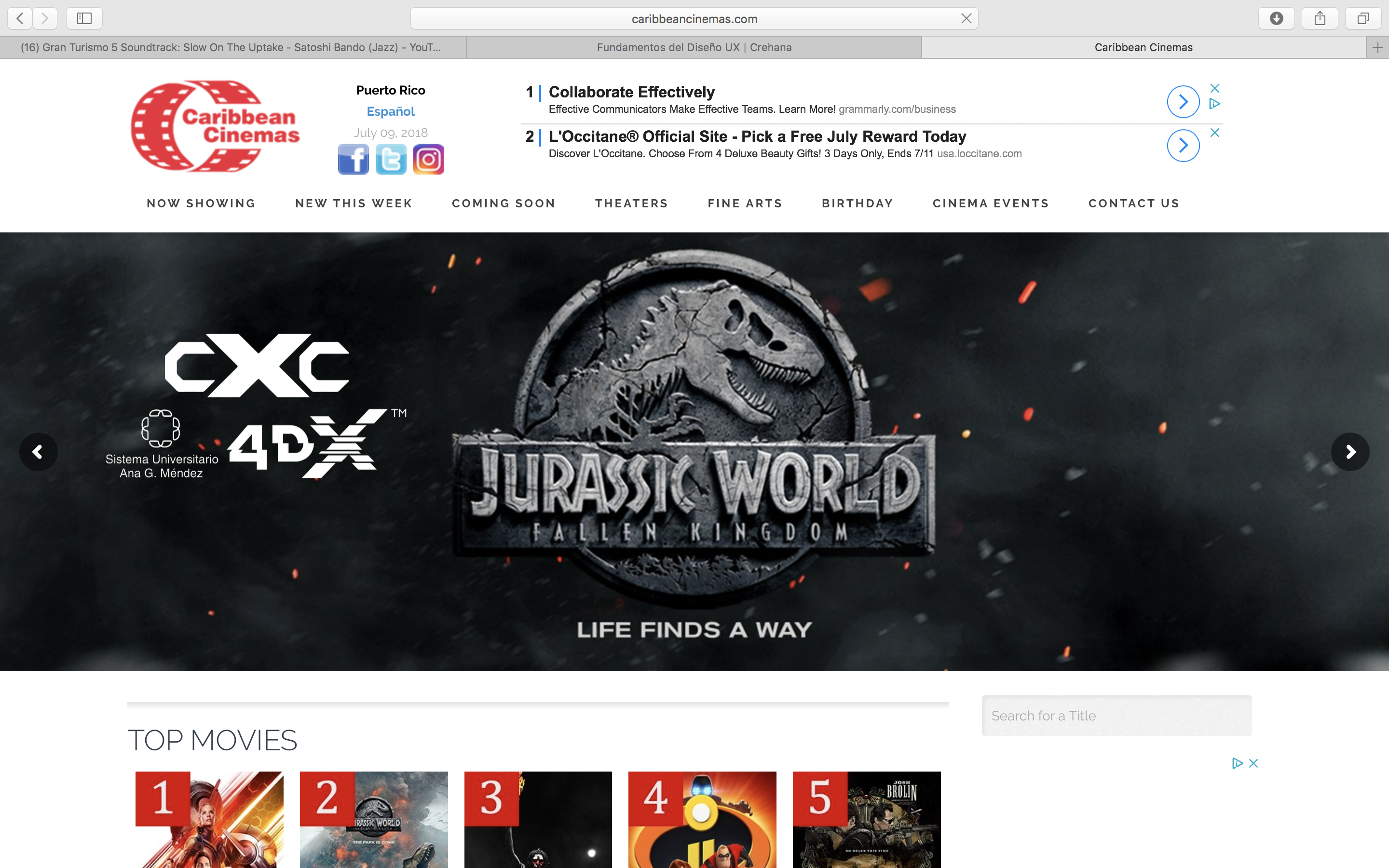Open the Caribbean Cinemas Instagram page
The width and height of the screenshot is (1389, 868).
click(428, 159)
